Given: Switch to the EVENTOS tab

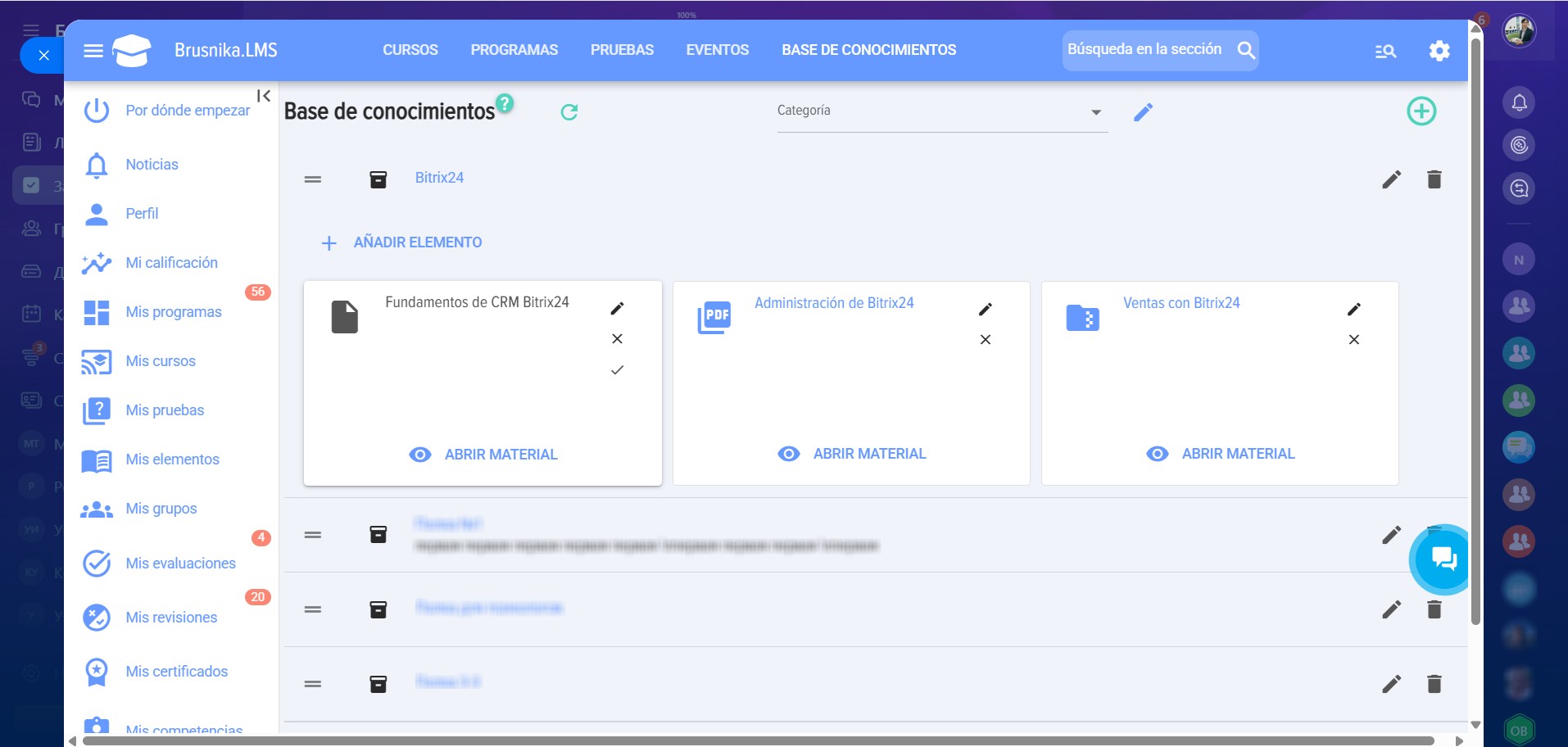Looking at the screenshot, I should [717, 50].
